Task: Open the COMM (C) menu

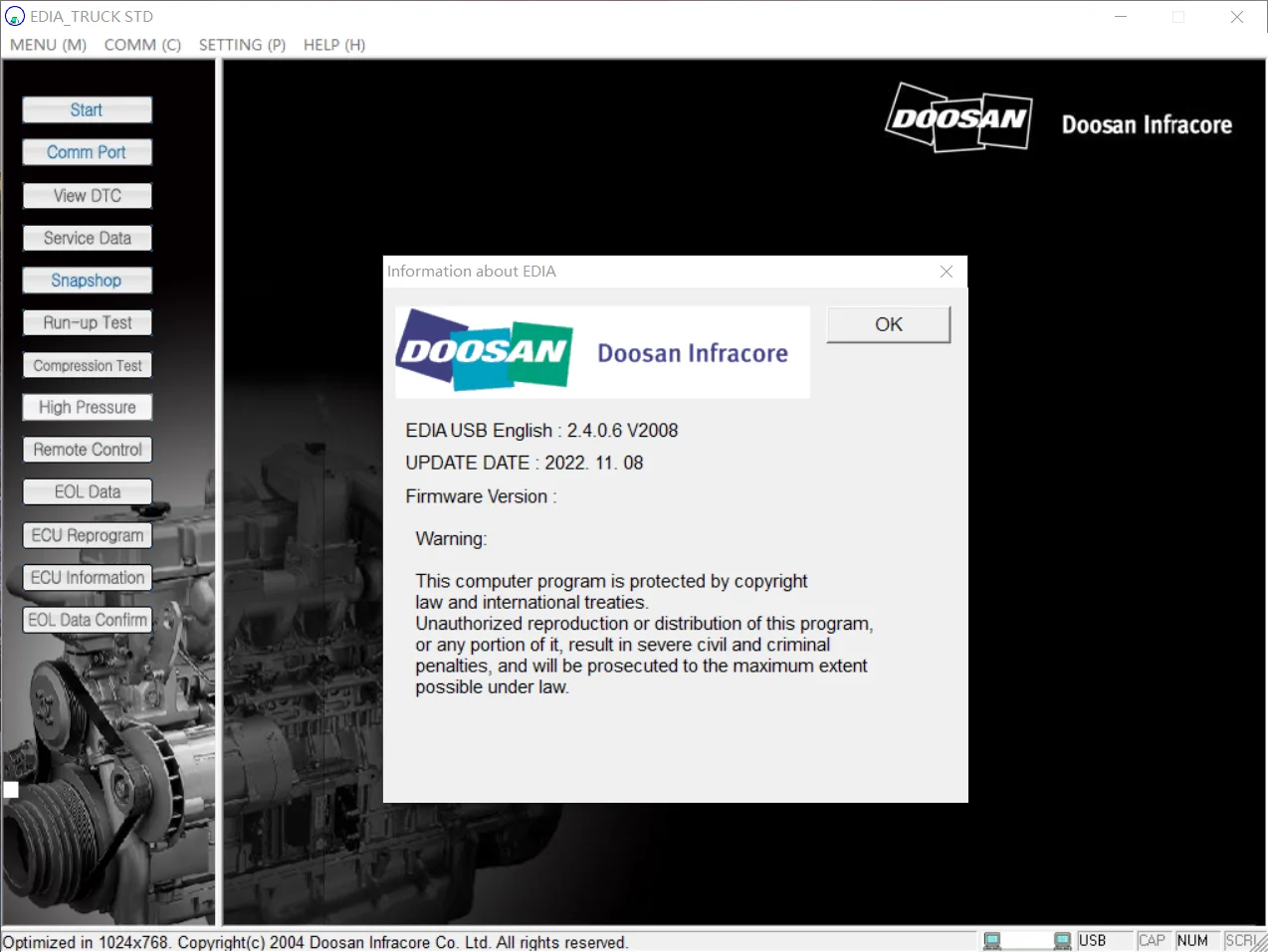Action: coord(142,45)
